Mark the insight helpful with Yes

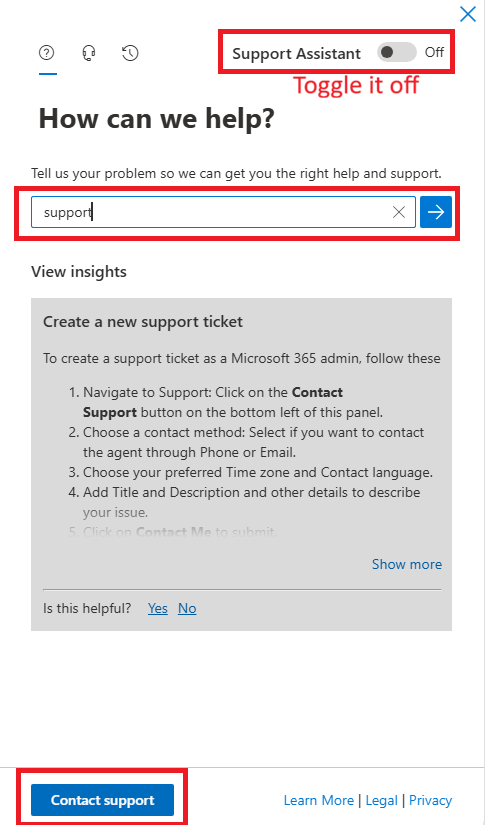click(x=158, y=608)
